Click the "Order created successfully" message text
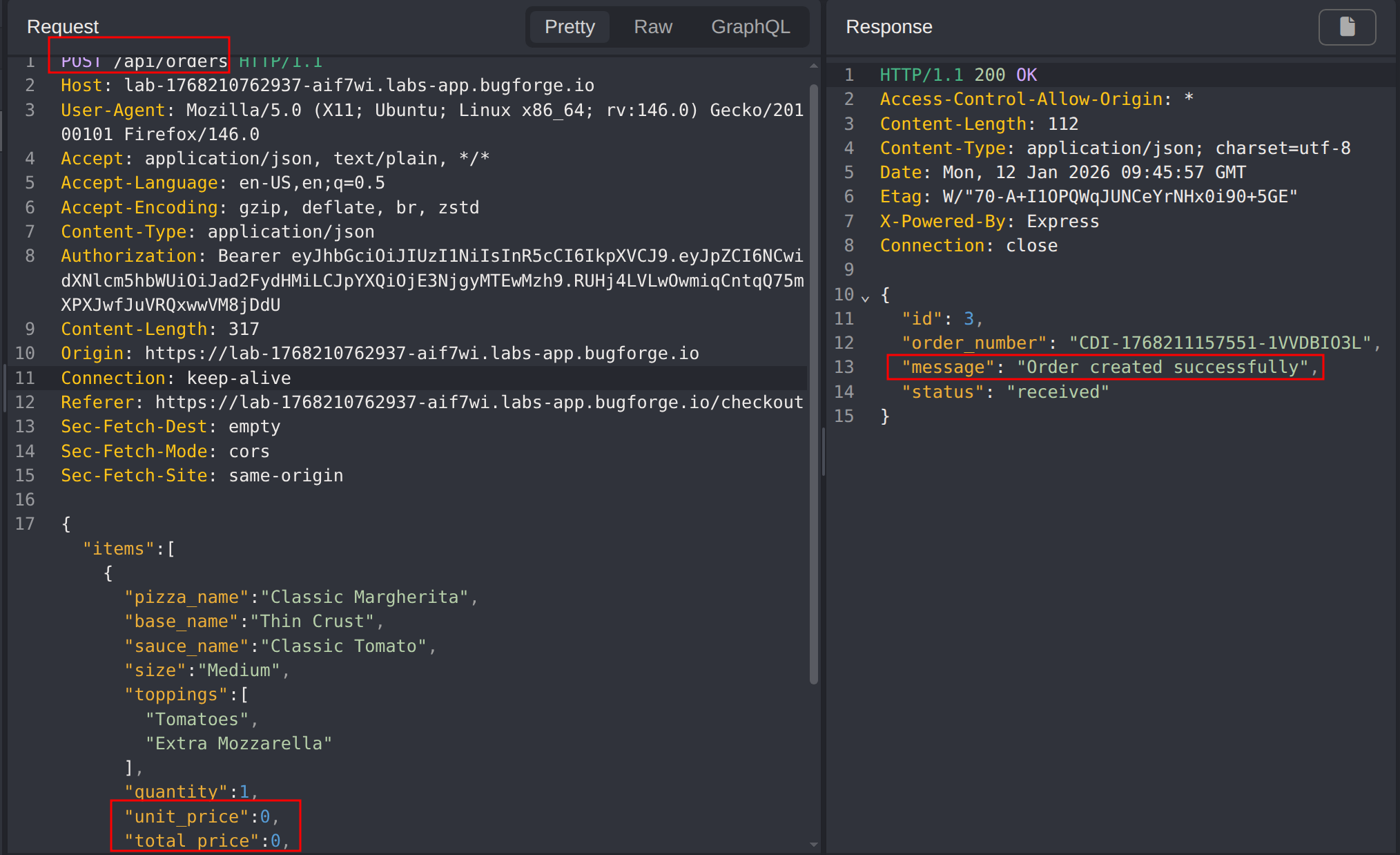This screenshot has width=1400, height=855. click(1163, 367)
